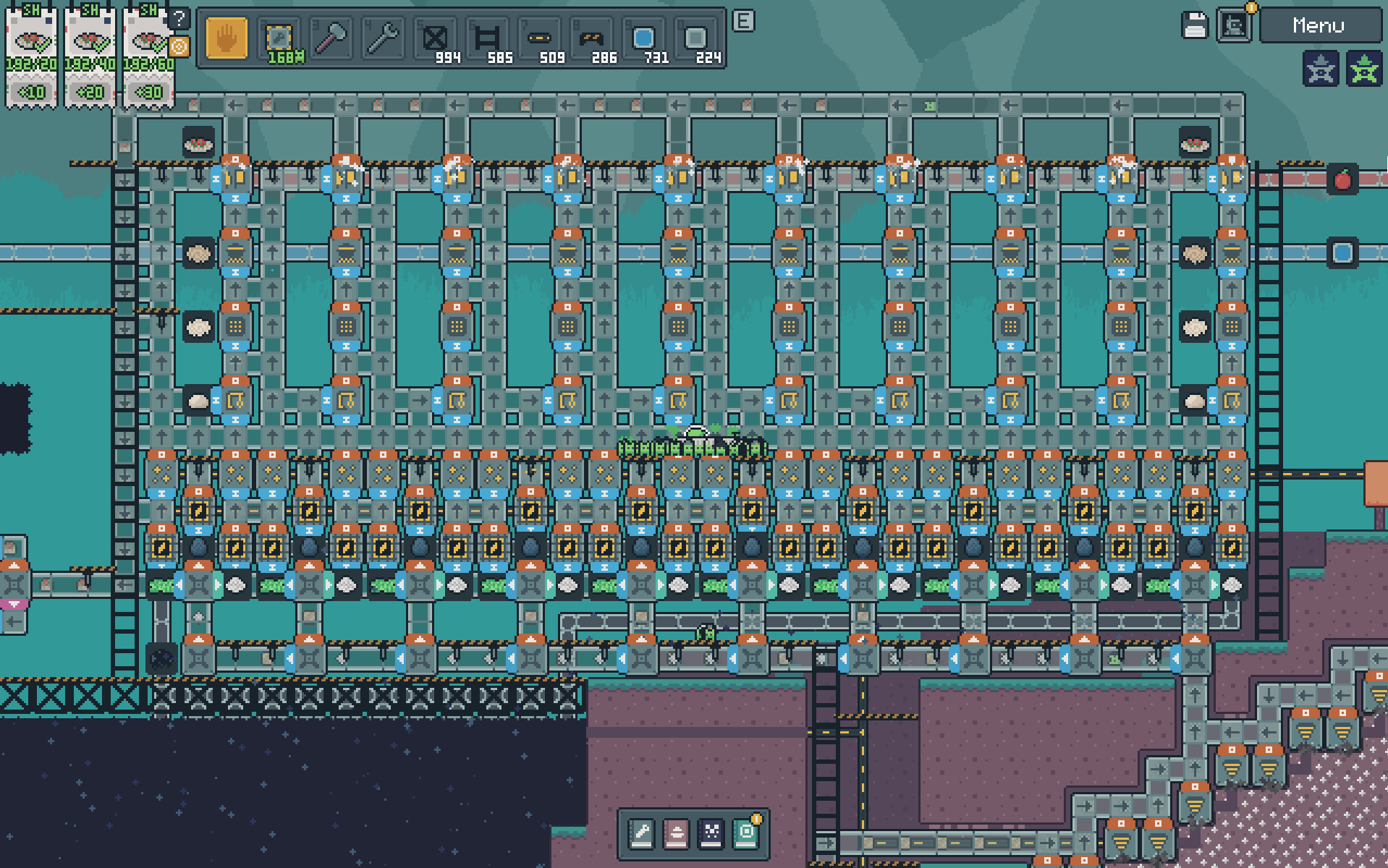Open the robot portrait panel
This screenshot has width=1388, height=868.
[1234, 26]
